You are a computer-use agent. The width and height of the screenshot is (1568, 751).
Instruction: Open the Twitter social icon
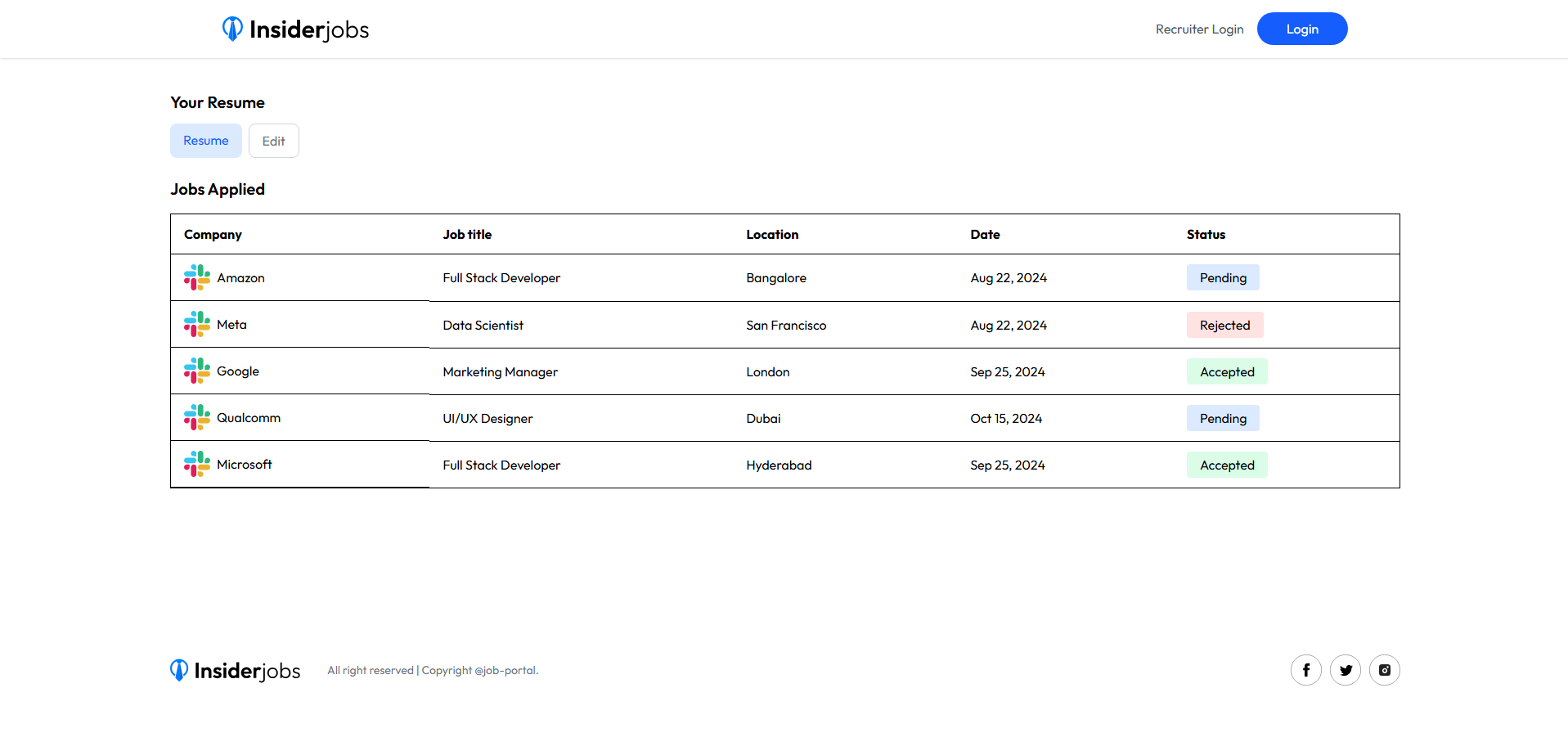click(1345, 670)
